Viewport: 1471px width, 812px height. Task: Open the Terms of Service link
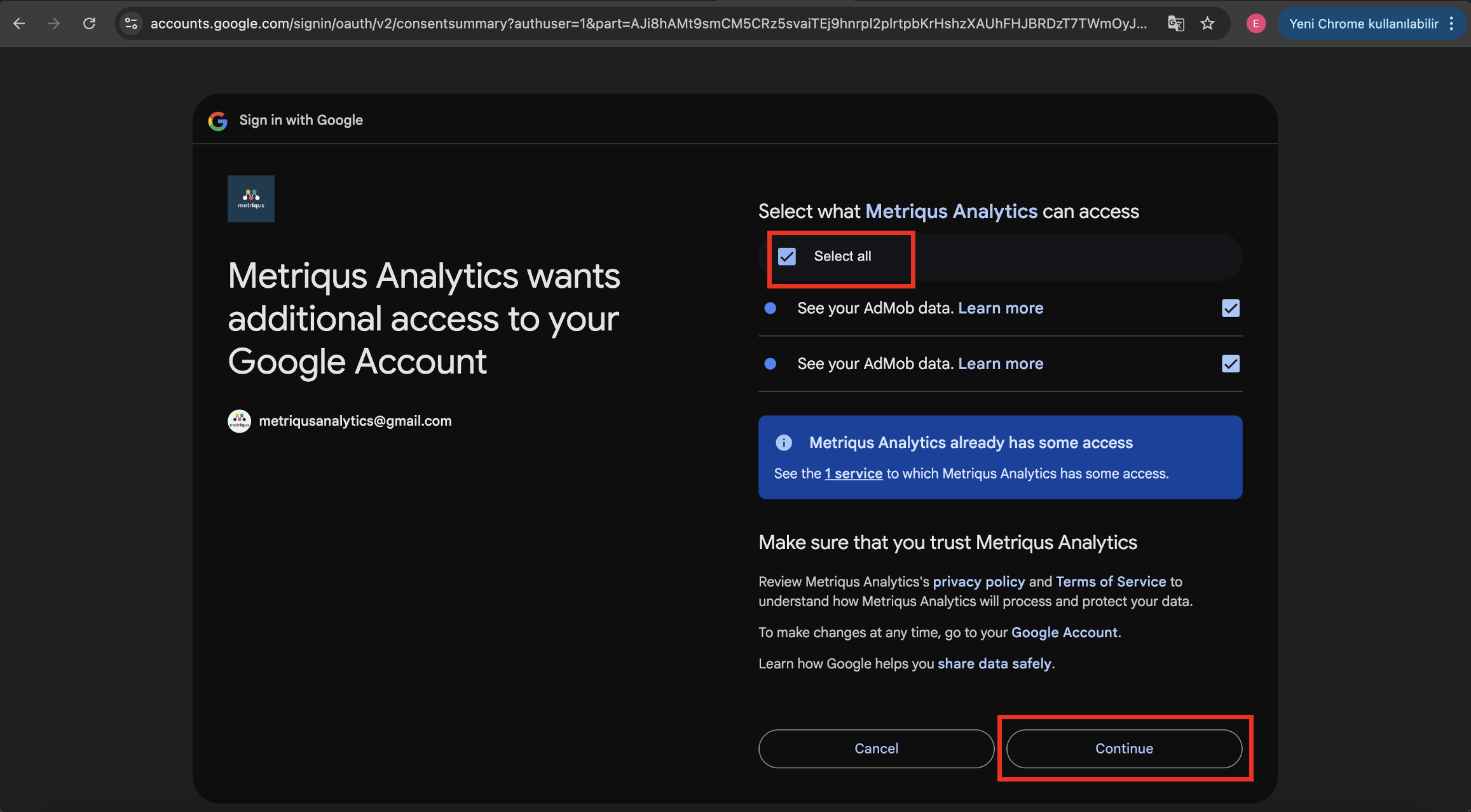point(1111,581)
